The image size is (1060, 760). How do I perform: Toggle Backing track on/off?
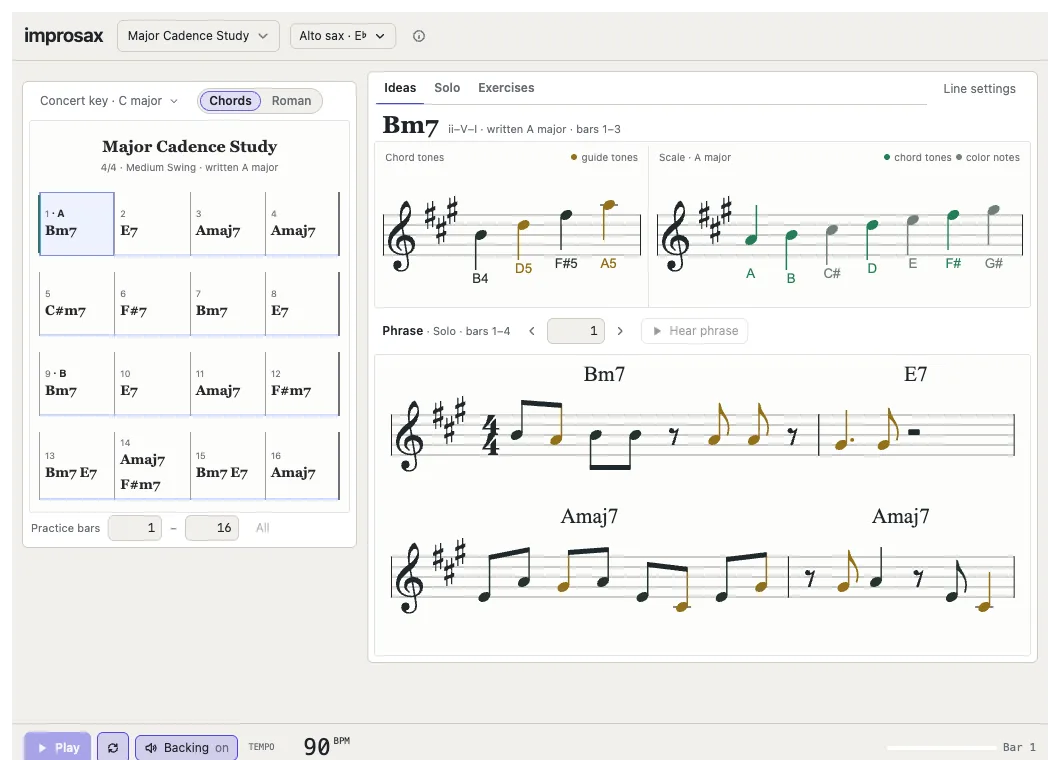coord(187,747)
